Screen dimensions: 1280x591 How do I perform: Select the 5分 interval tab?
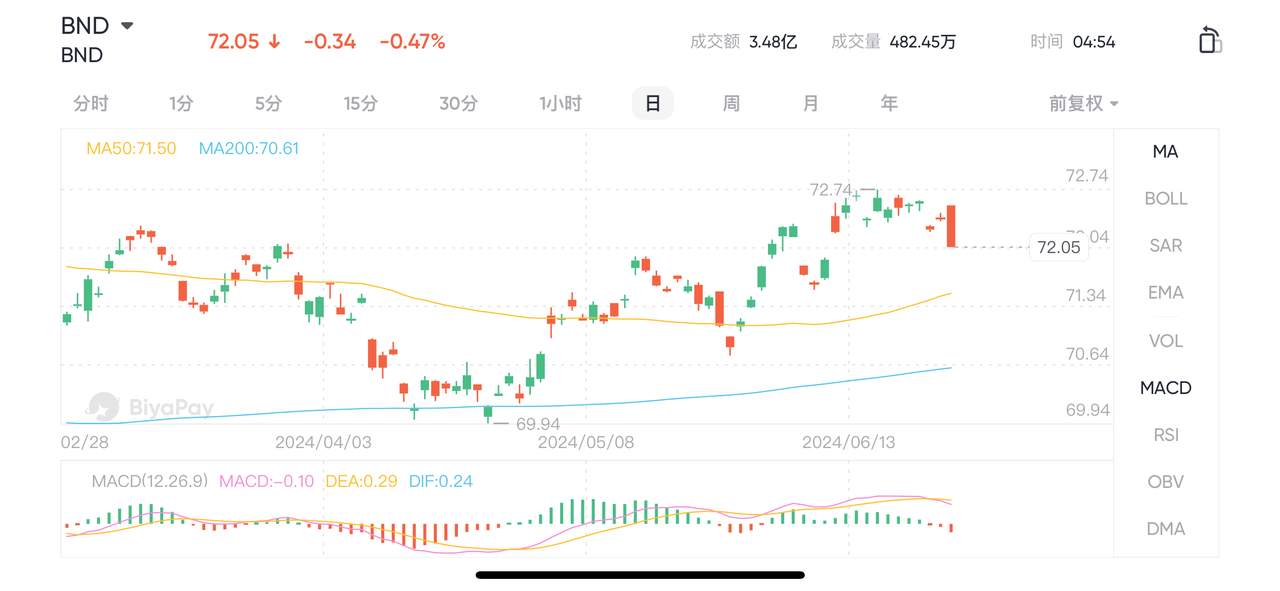268,103
